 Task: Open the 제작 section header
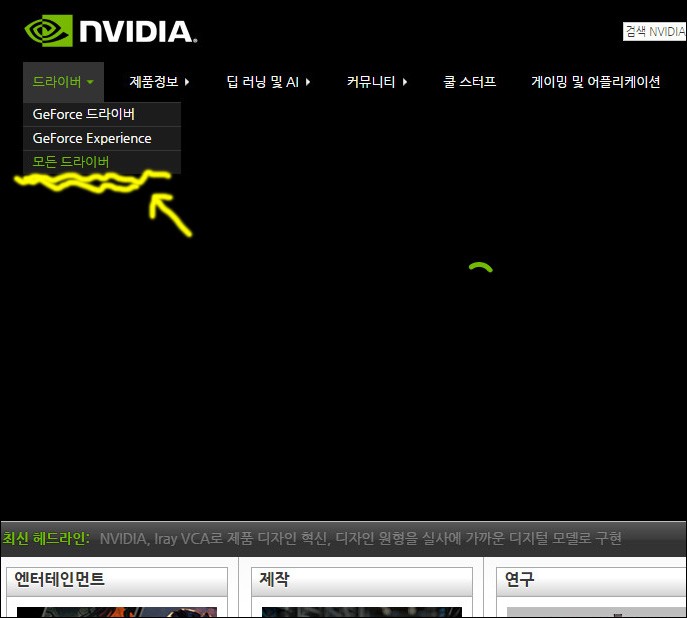point(362,582)
